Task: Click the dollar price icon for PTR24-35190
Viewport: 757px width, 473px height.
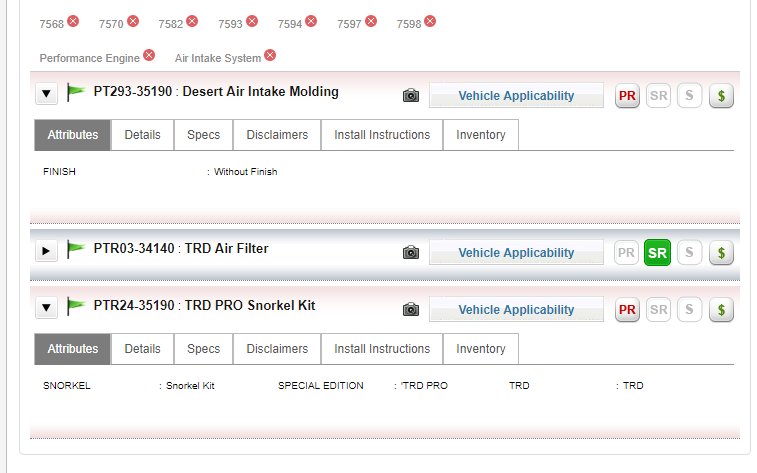Action: coord(721,309)
